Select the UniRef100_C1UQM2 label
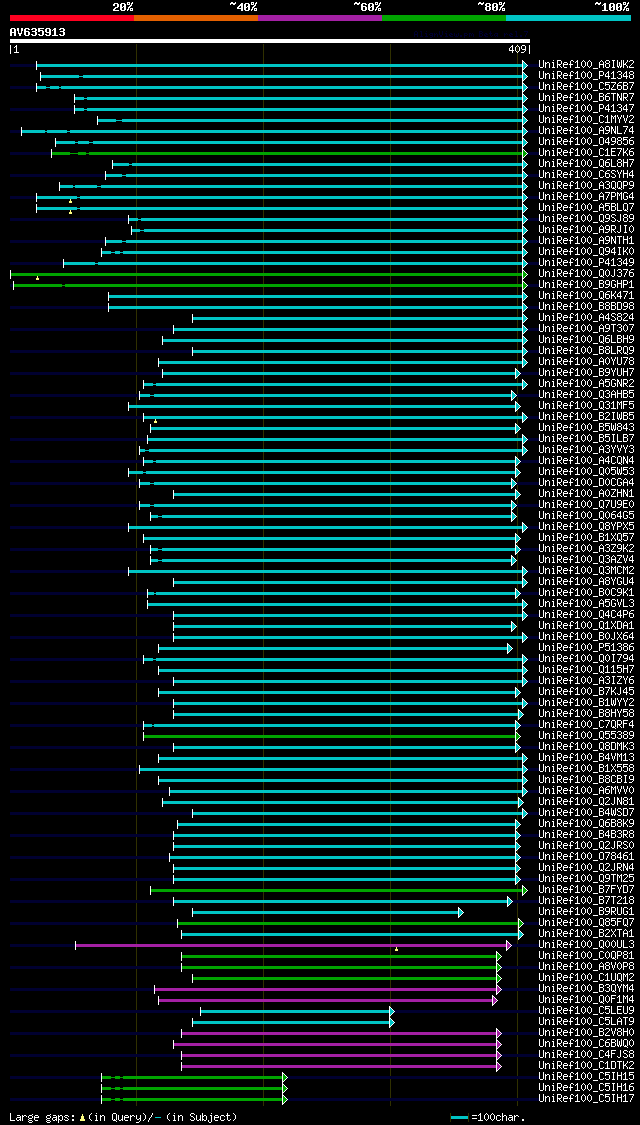Screen dimensions: 640x1125 pos(586,977)
